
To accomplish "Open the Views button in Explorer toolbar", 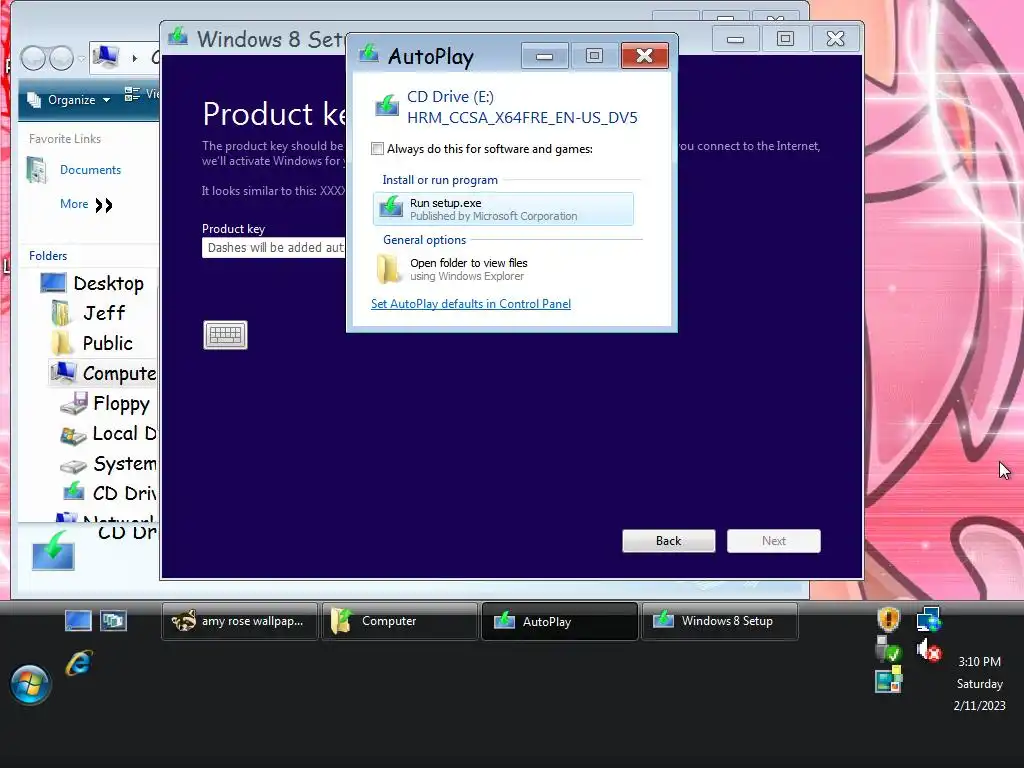I will point(140,94).
